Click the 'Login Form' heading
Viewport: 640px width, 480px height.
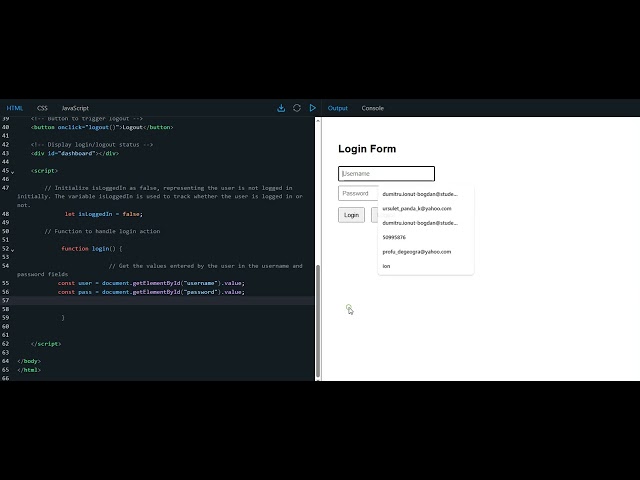pos(367,149)
